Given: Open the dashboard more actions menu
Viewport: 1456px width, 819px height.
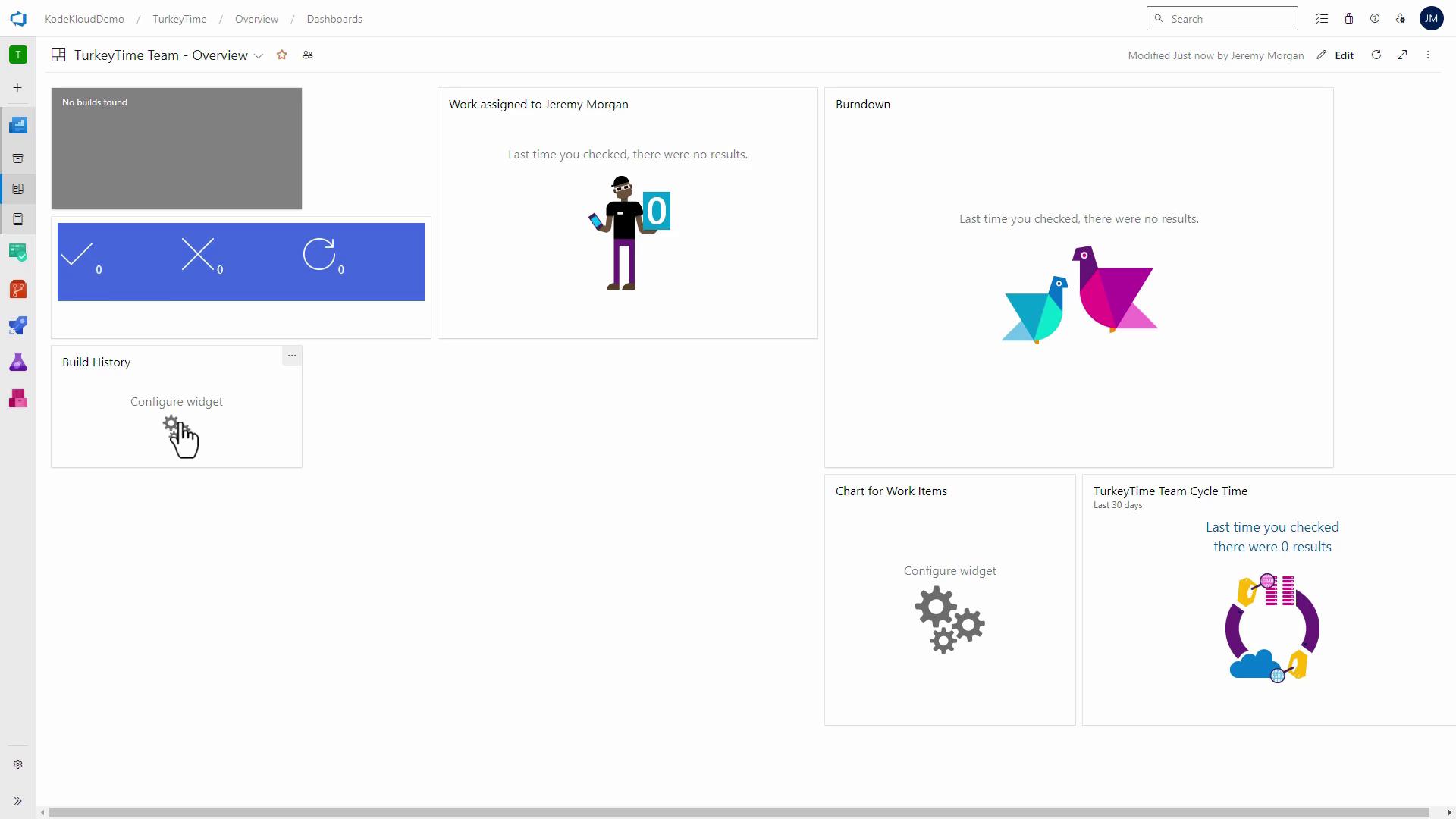Looking at the screenshot, I should (1428, 55).
